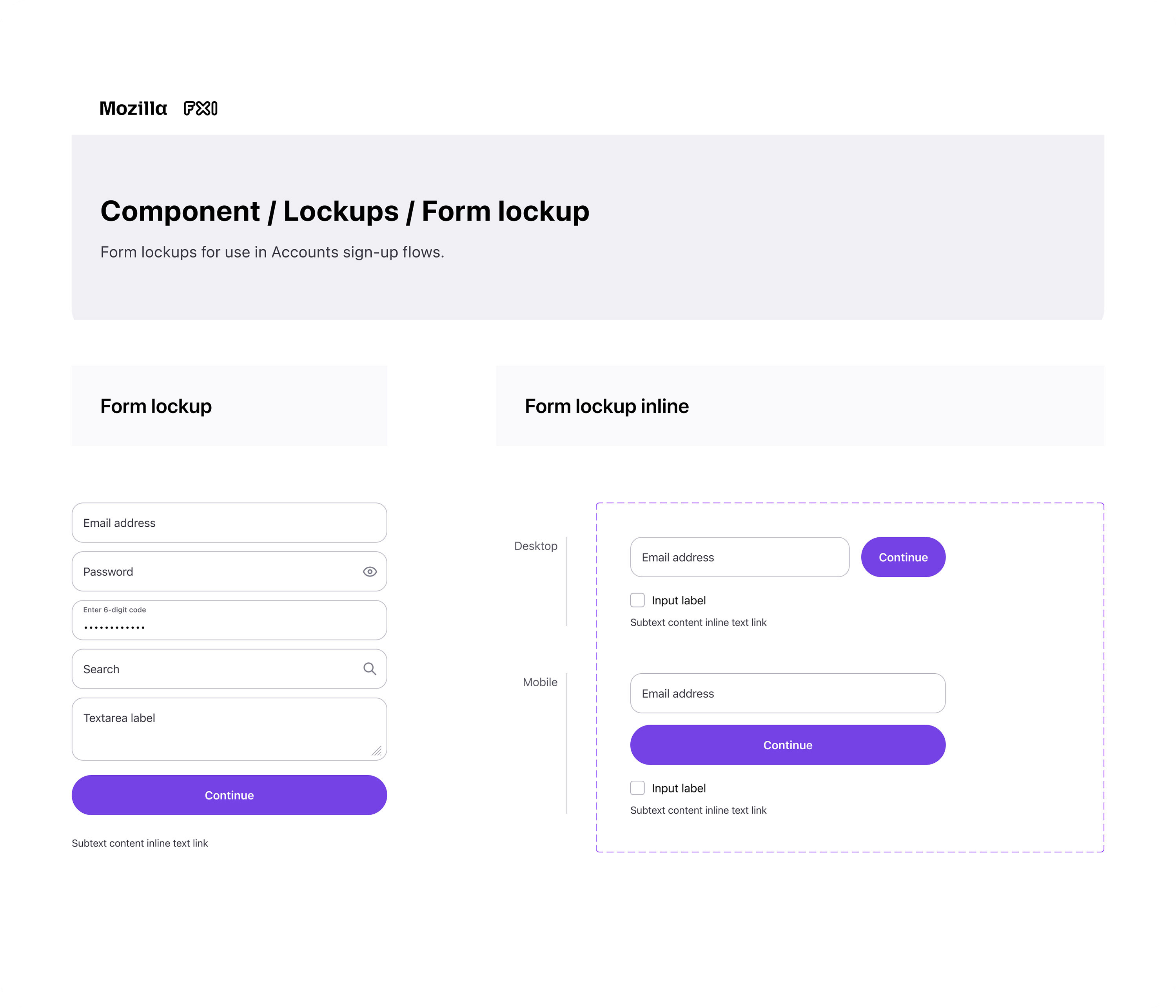Click the mobile full-width Continue button
The width and height of the screenshot is (1176, 1008).
(x=788, y=745)
